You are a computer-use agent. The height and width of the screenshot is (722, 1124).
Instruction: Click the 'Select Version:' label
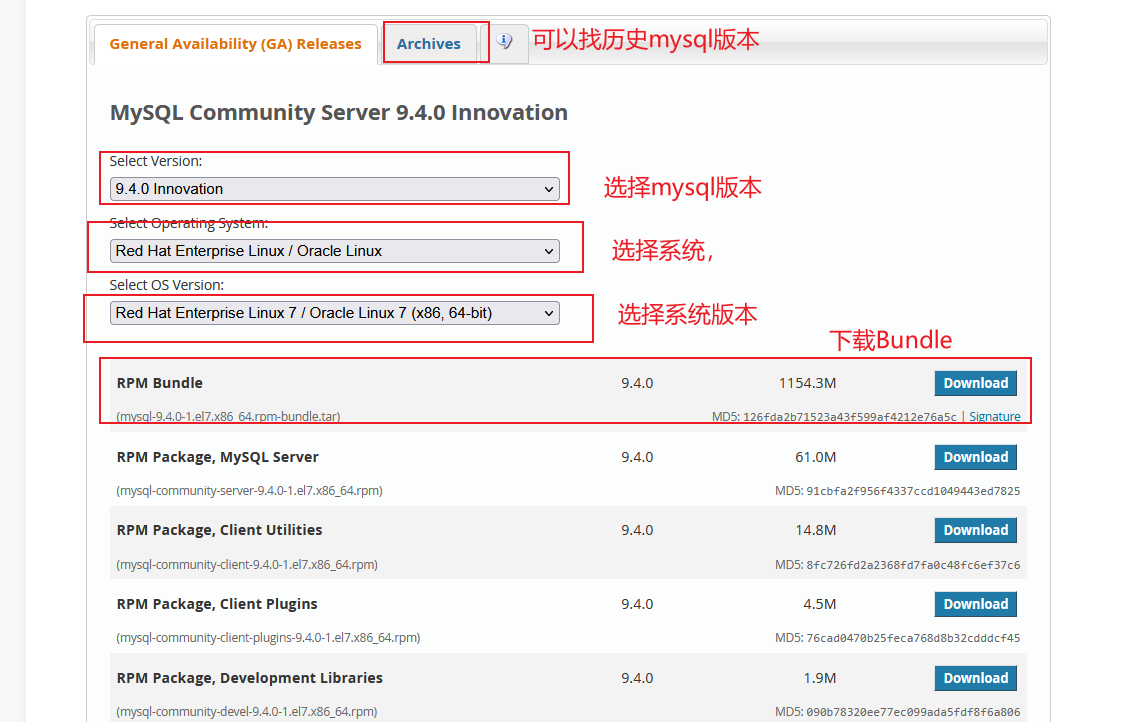coord(156,161)
